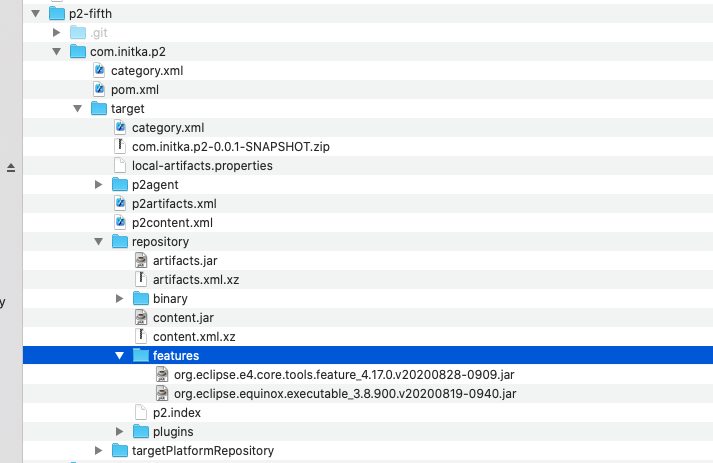Select com.initka.p2-0.0.1-SNAPSHOT.zip file name

click(x=231, y=147)
